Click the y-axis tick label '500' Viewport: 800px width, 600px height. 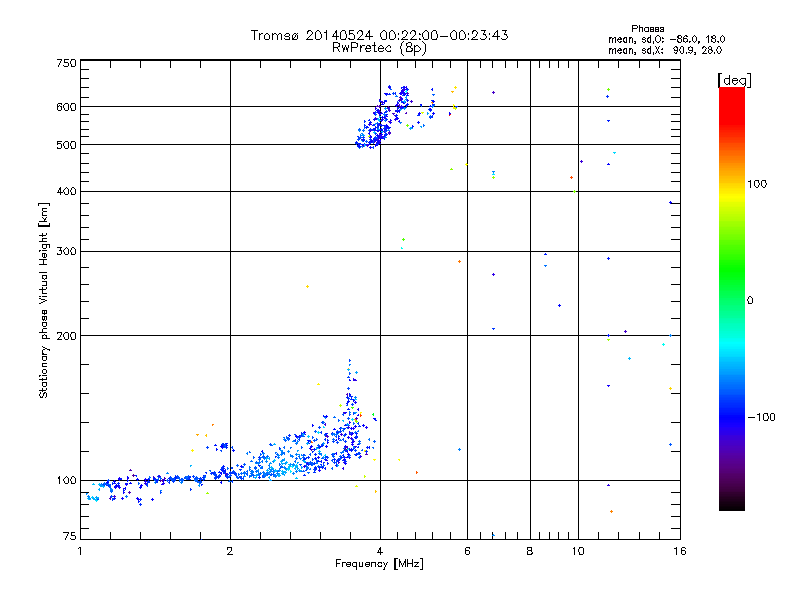point(66,145)
